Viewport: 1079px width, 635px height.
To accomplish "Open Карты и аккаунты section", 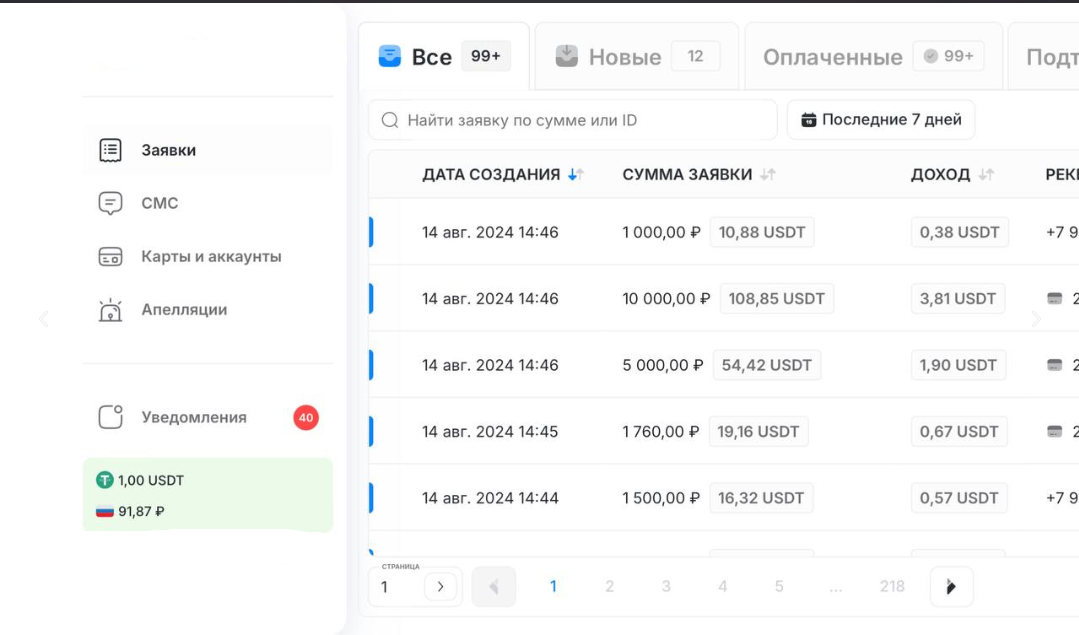I will [208, 257].
